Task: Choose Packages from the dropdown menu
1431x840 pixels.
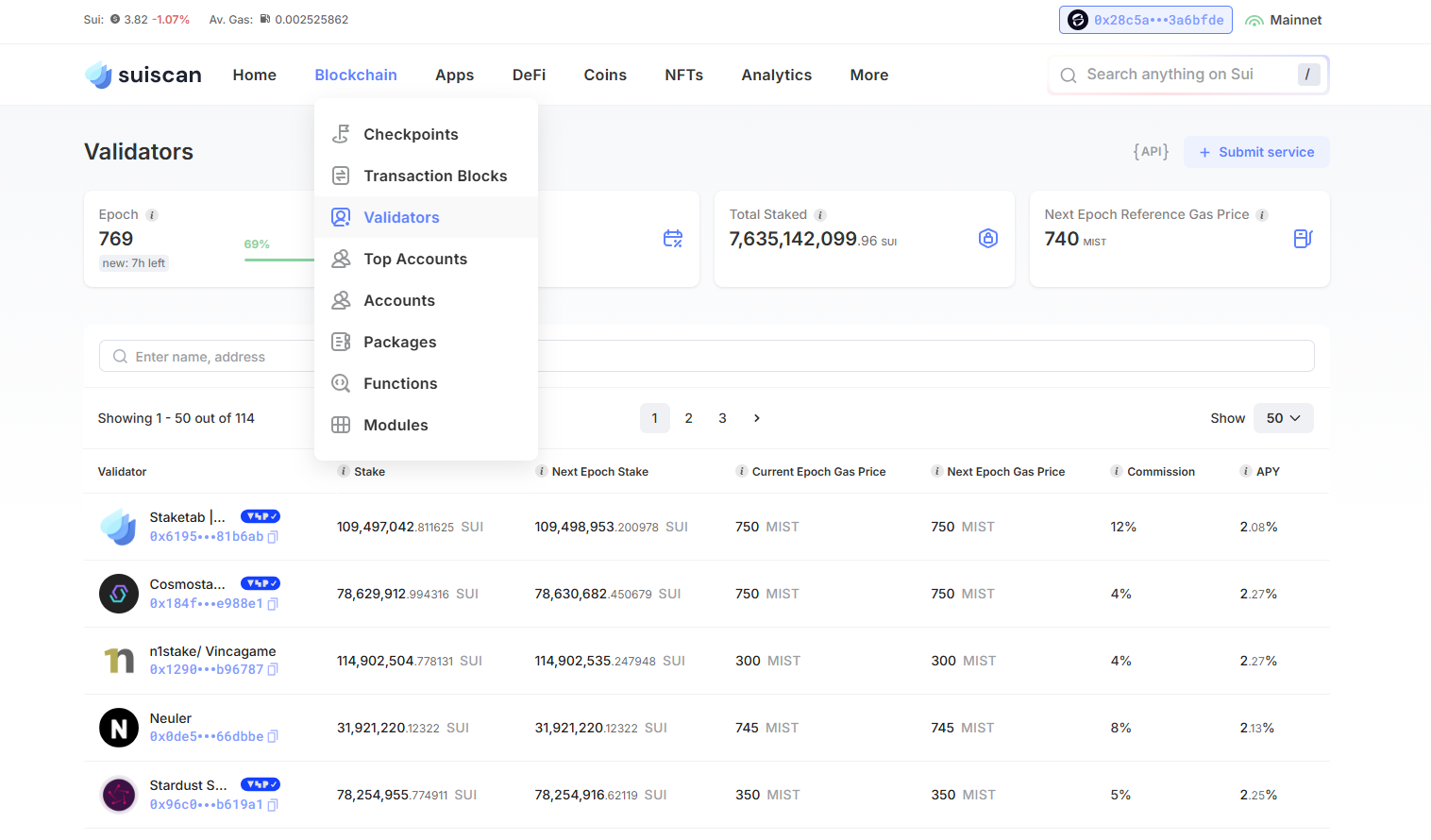Action: click(400, 343)
